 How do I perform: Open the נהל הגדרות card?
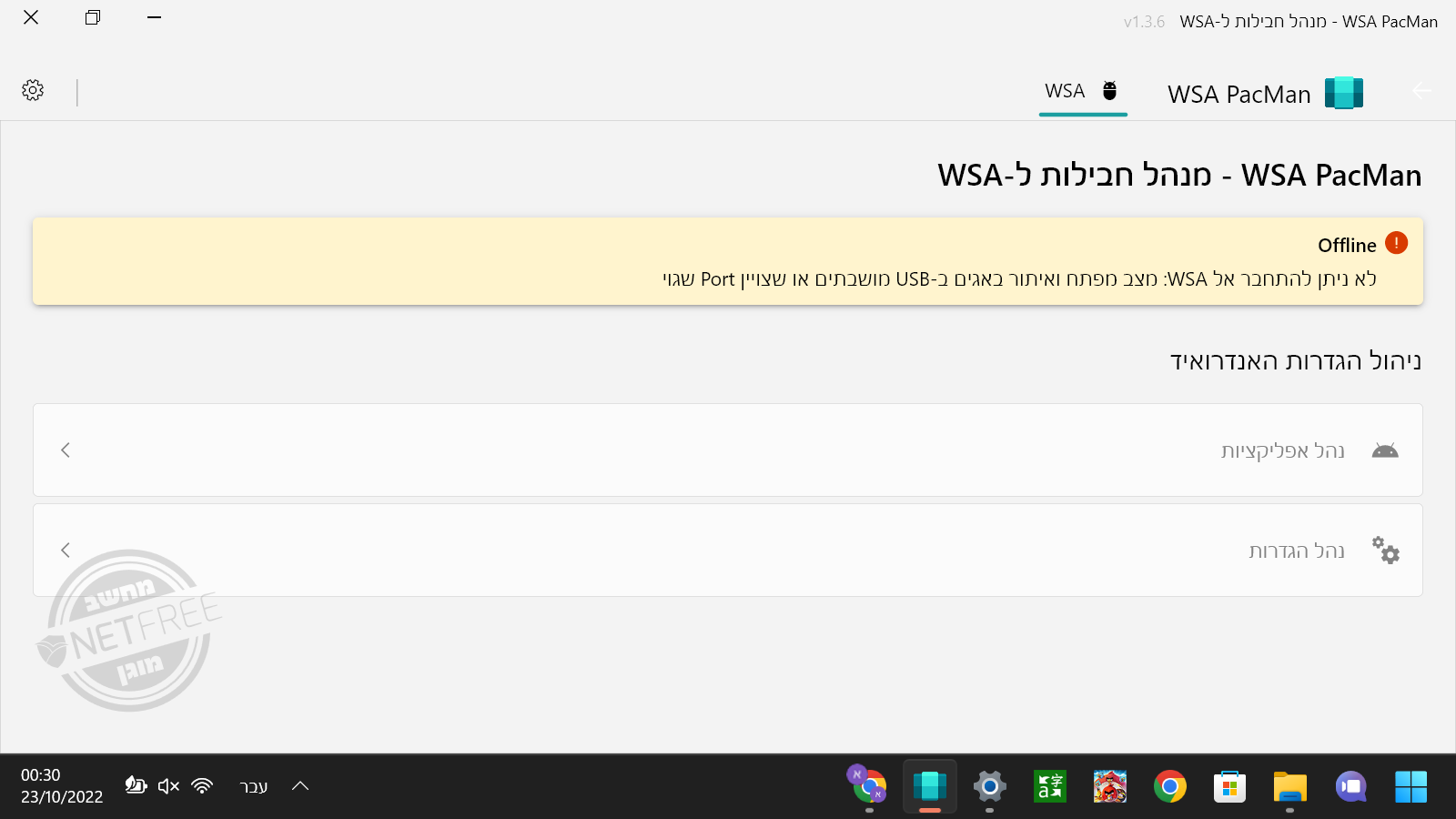(x=728, y=551)
